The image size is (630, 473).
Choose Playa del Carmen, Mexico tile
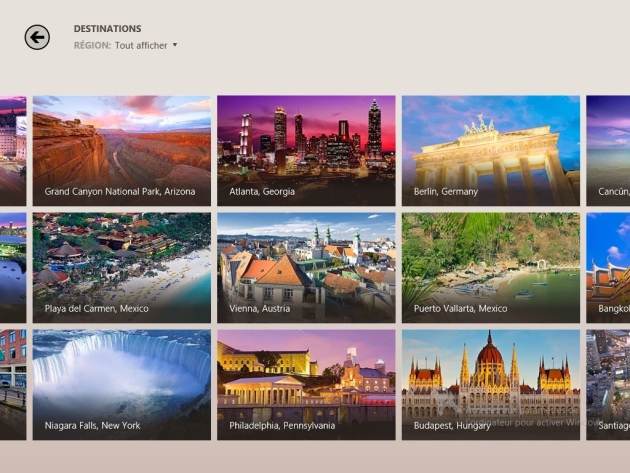pyautogui.click(x=122, y=268)
